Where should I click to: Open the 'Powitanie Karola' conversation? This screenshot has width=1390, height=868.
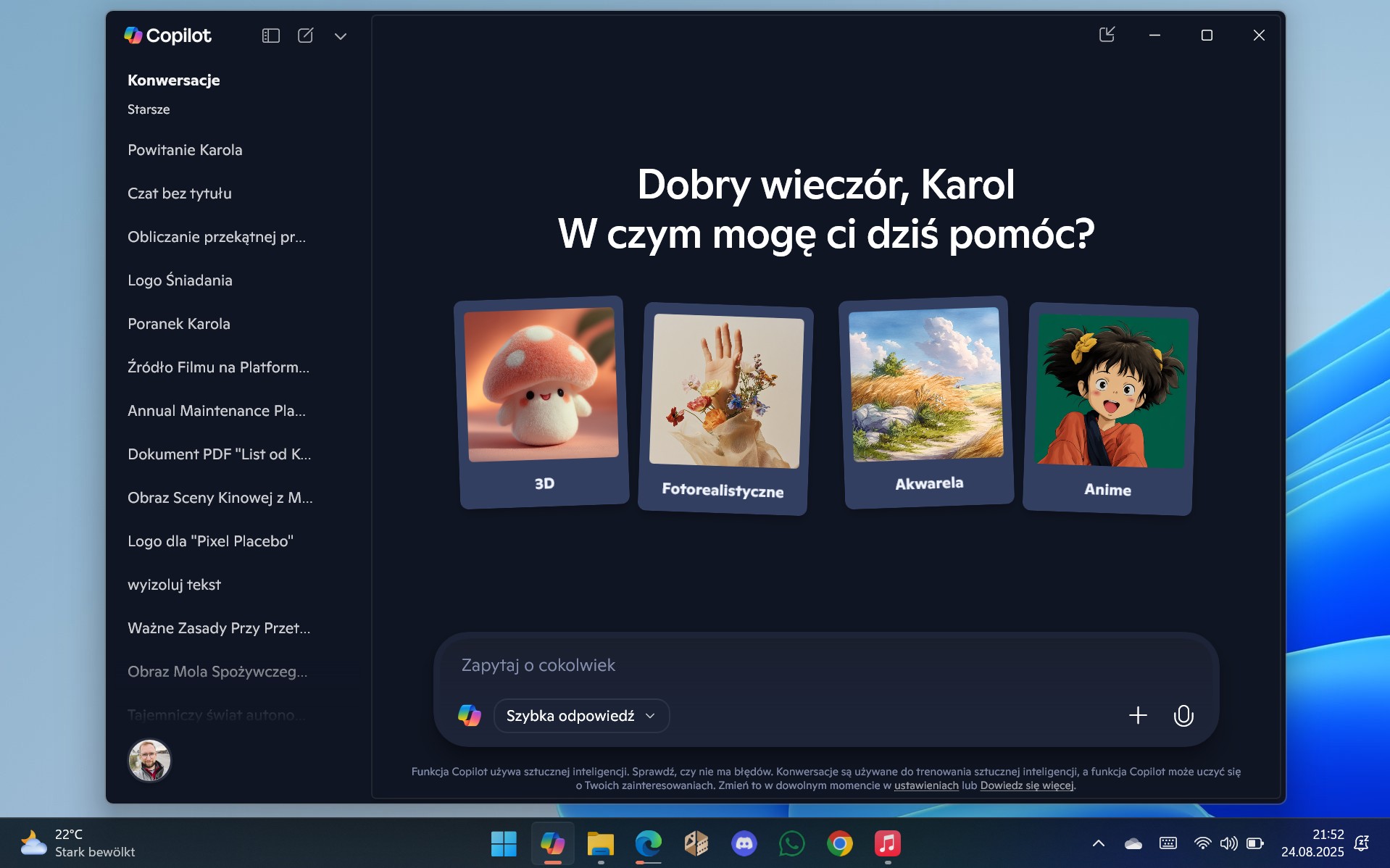(185, 150)
